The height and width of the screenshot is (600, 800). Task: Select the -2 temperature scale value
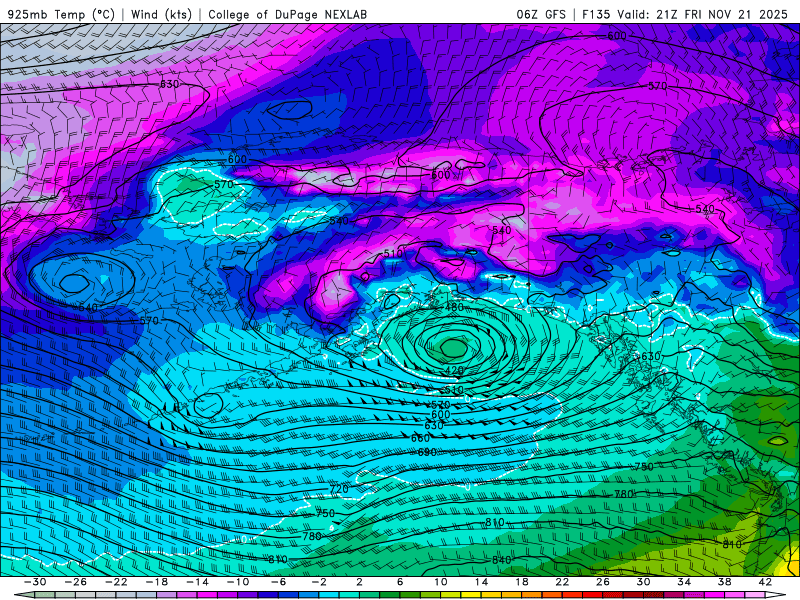point(319,582)
